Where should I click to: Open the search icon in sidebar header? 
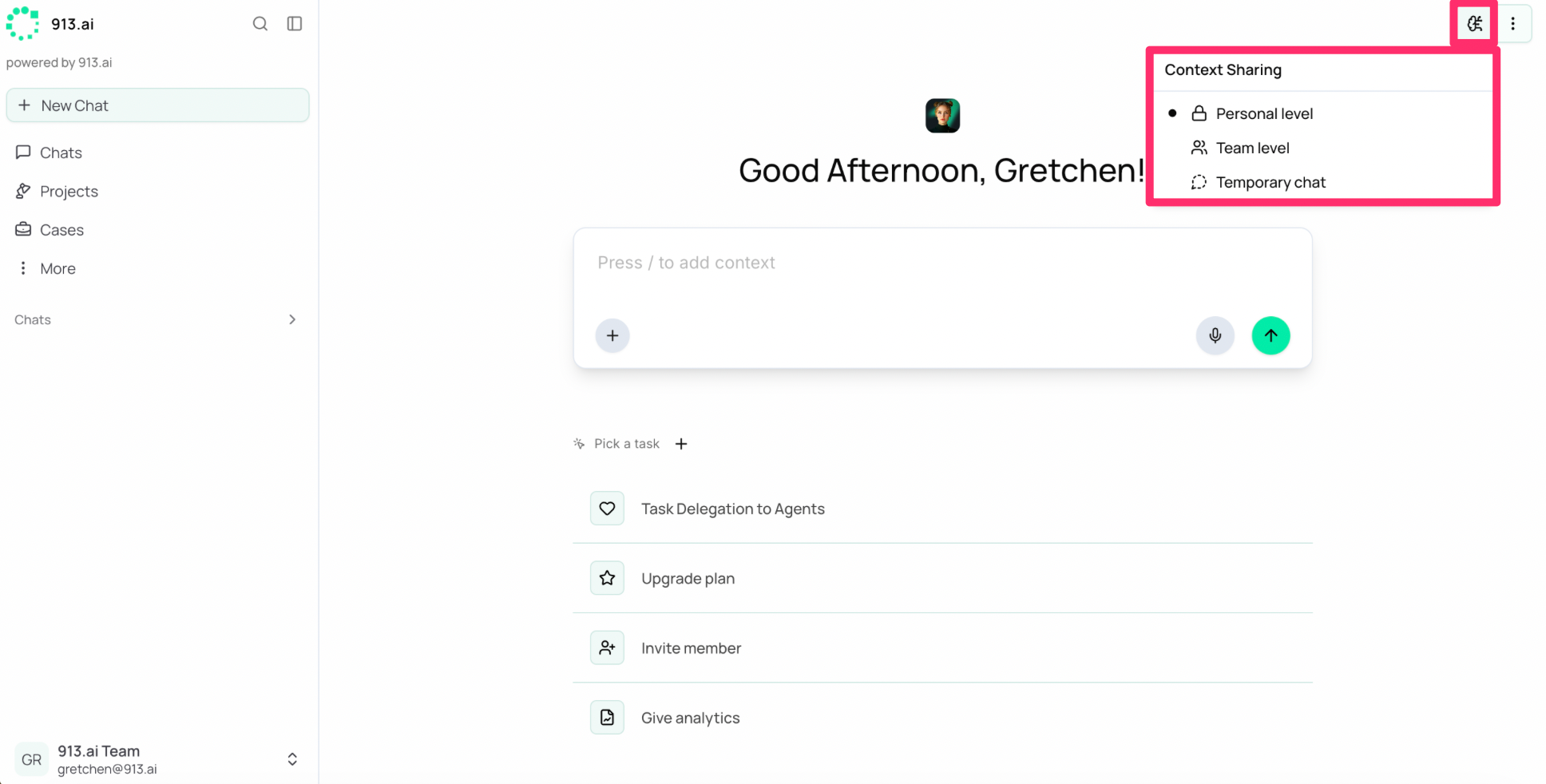tap(260, 24)
